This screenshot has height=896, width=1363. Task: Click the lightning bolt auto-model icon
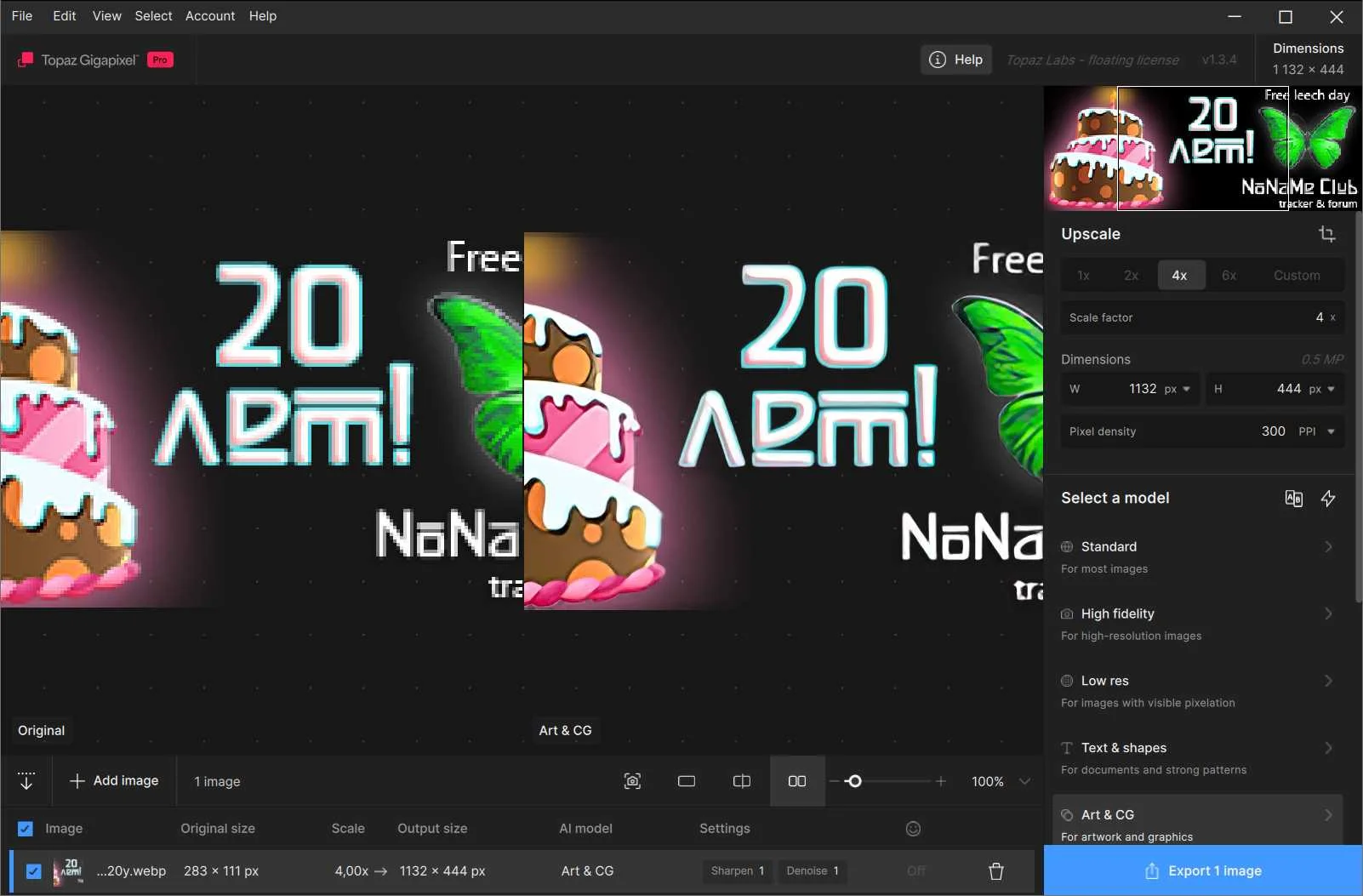[1328, 499]
